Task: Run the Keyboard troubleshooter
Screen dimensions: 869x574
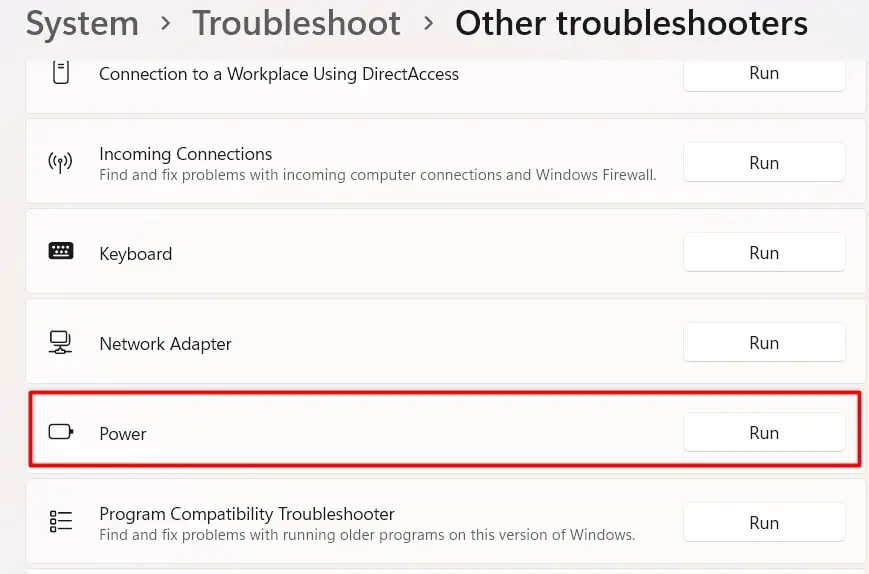Action: pyautogui.click(x=763, y=253)
